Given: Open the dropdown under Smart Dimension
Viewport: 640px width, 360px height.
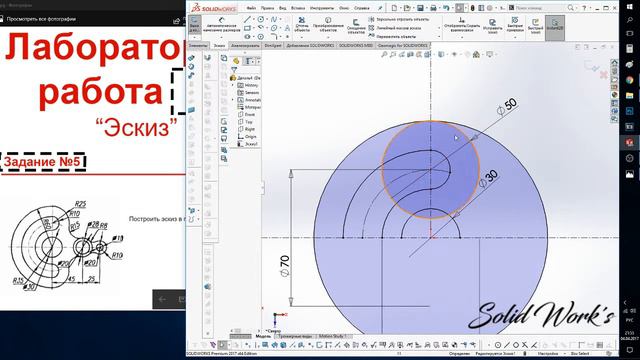Looking at the screenshot, I should pyautogui.click(x=222, y=37).
